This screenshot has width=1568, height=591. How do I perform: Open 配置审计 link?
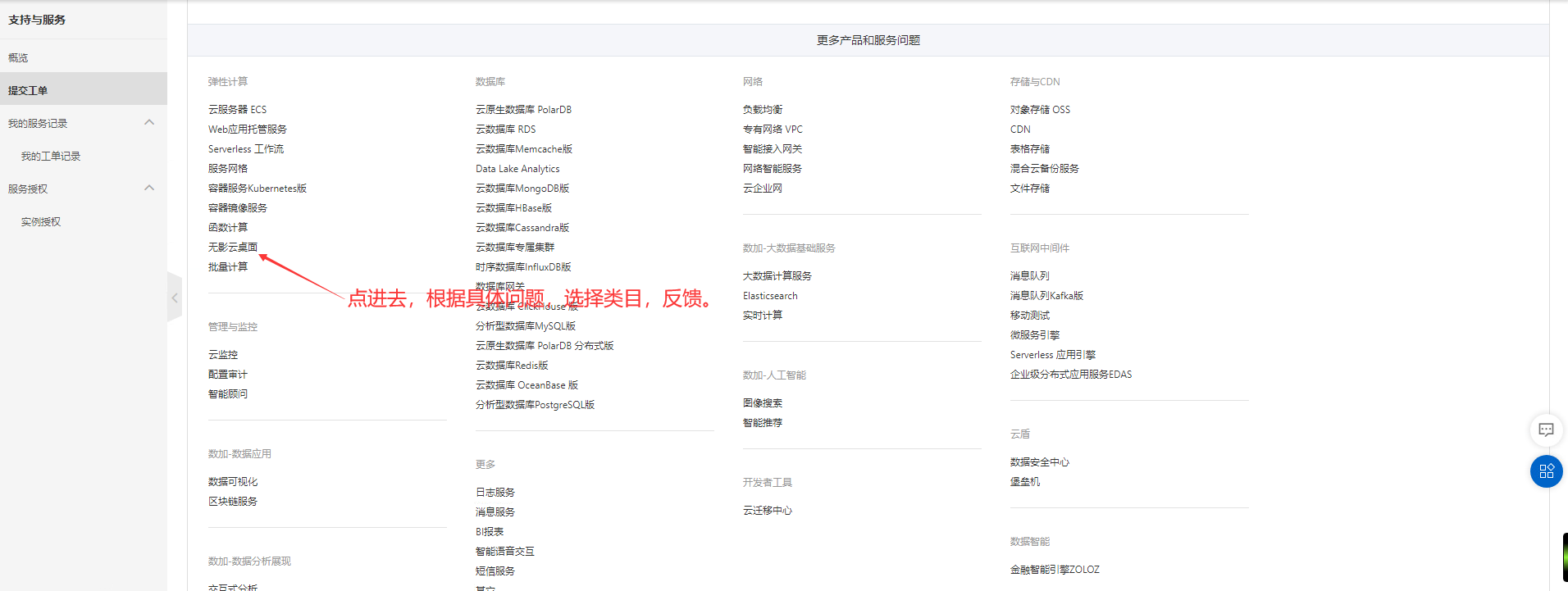[228, 374]
